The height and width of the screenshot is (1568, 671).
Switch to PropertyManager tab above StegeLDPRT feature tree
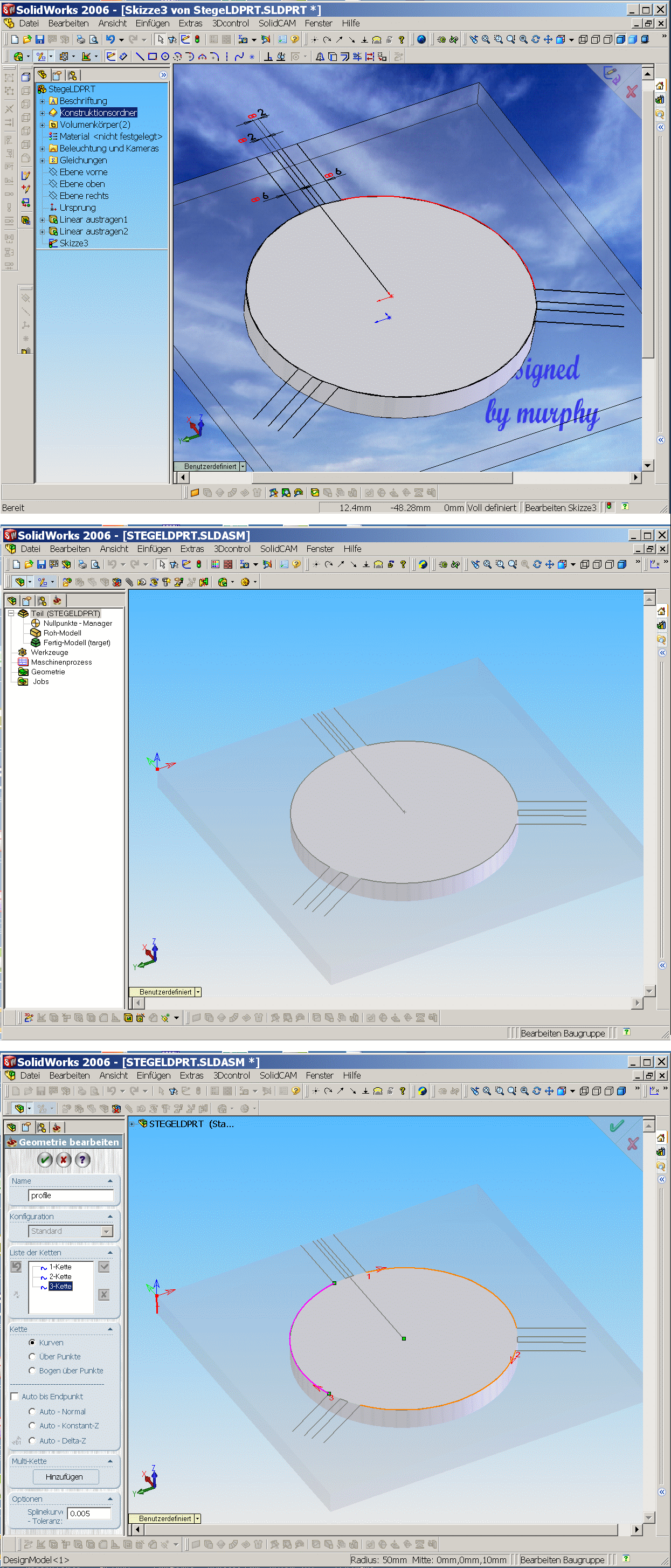coord(57,75)
